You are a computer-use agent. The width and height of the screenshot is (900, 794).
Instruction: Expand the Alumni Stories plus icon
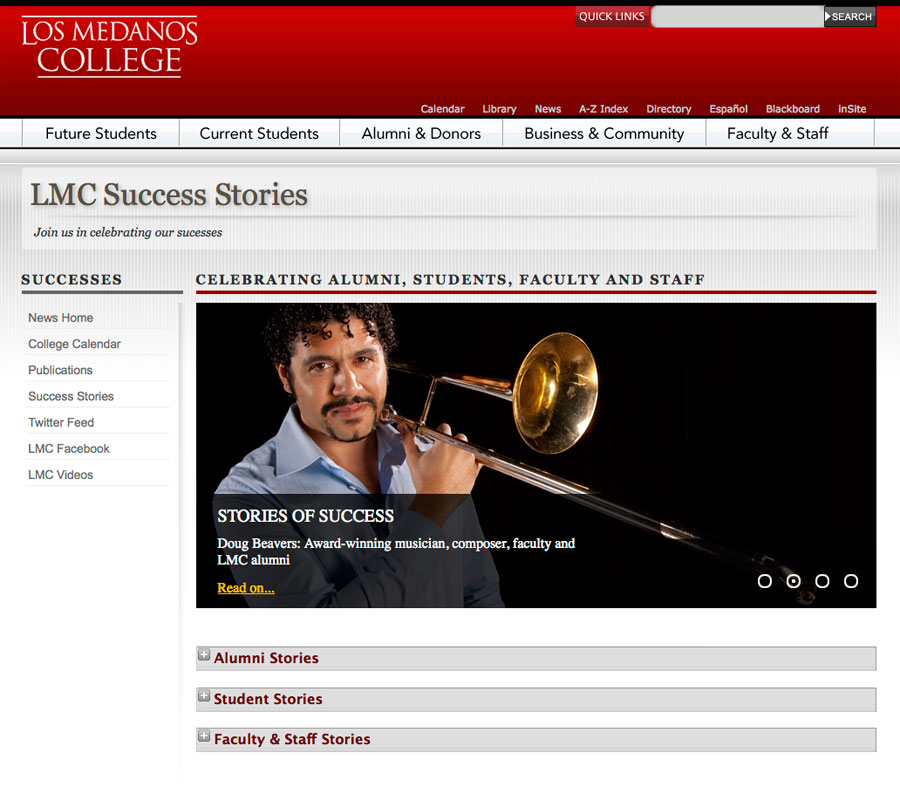[x=204, y=654]
